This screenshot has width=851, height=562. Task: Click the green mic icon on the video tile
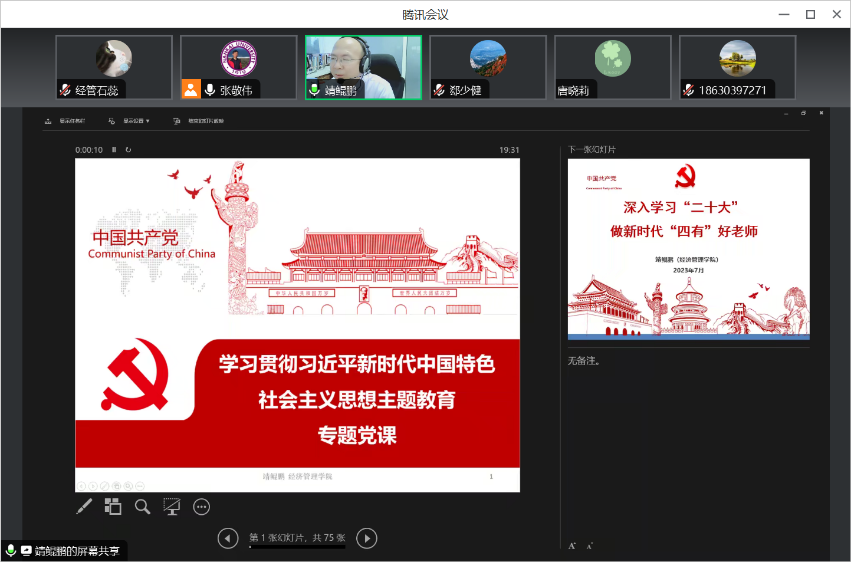314,90
